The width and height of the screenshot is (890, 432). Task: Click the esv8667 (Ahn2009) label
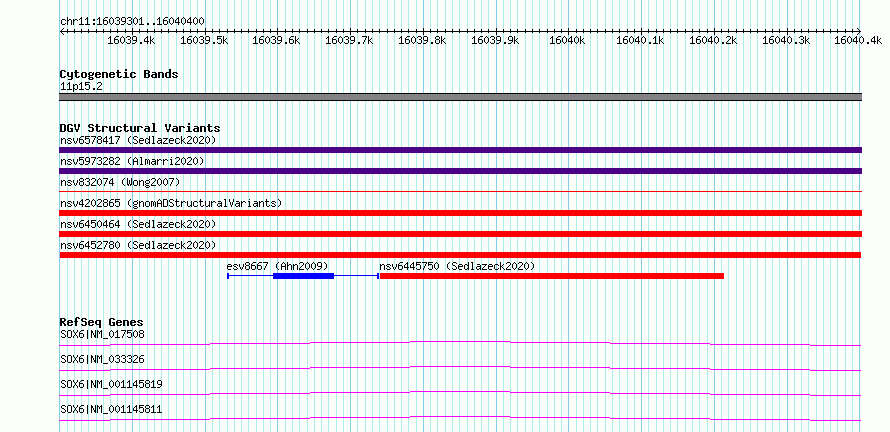[277, 266]
